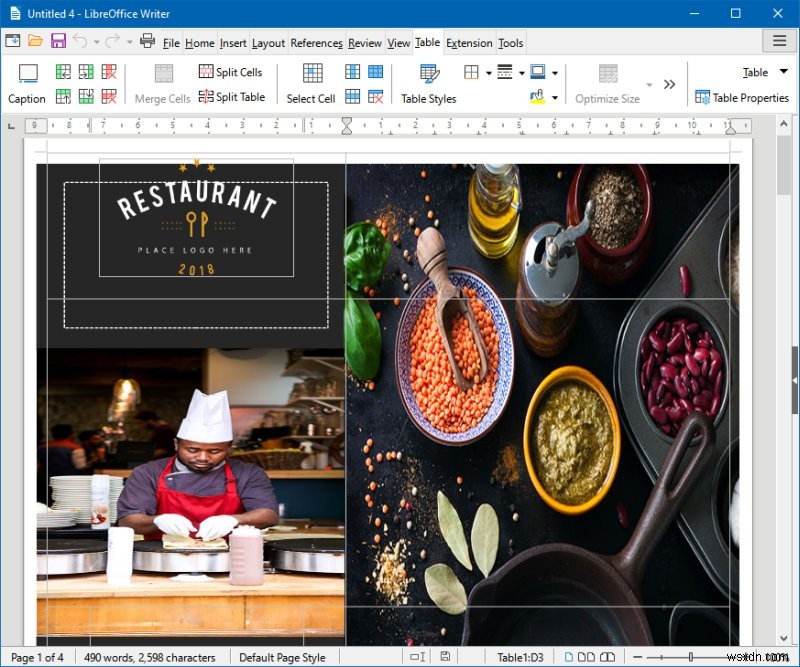Click the Delete Row icon

[108, 97]
